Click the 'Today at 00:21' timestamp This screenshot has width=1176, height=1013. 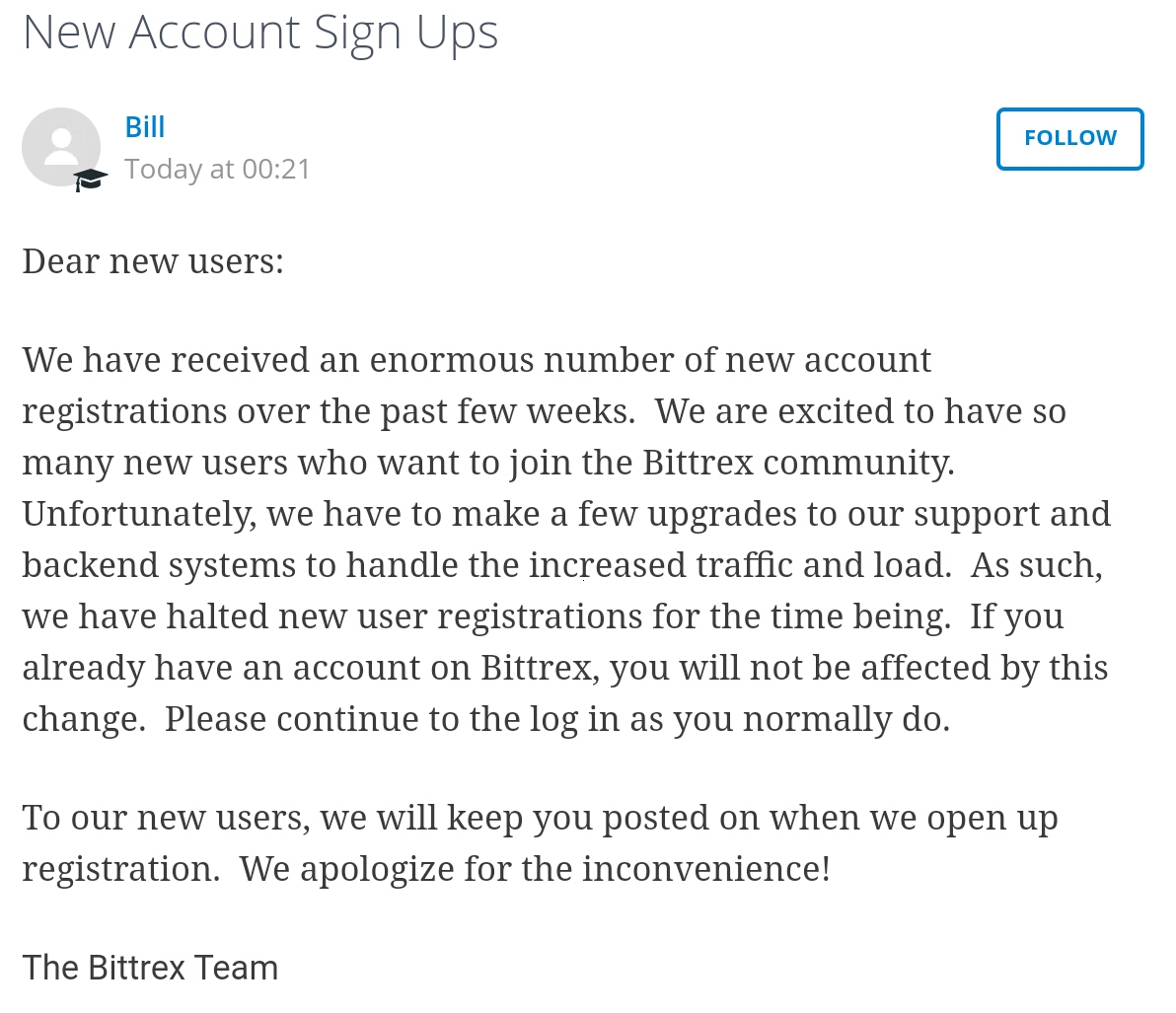pyautogui.click(x=217, y=169)
